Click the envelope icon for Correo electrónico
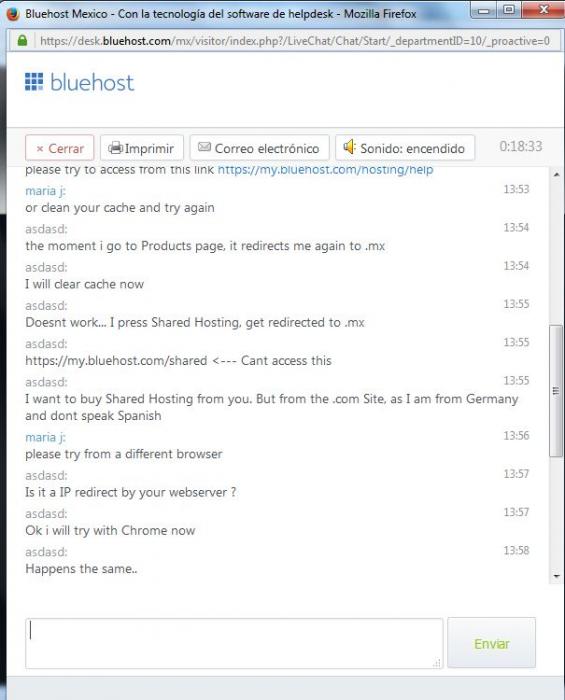This screenshot has height=700, width=565. point(204,147)
